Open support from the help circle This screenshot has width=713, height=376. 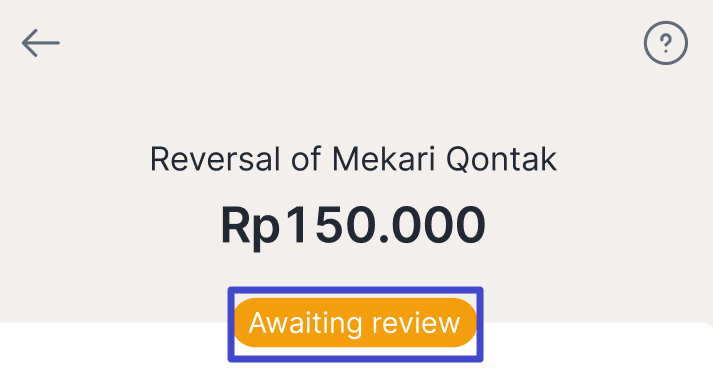(666, 43)
